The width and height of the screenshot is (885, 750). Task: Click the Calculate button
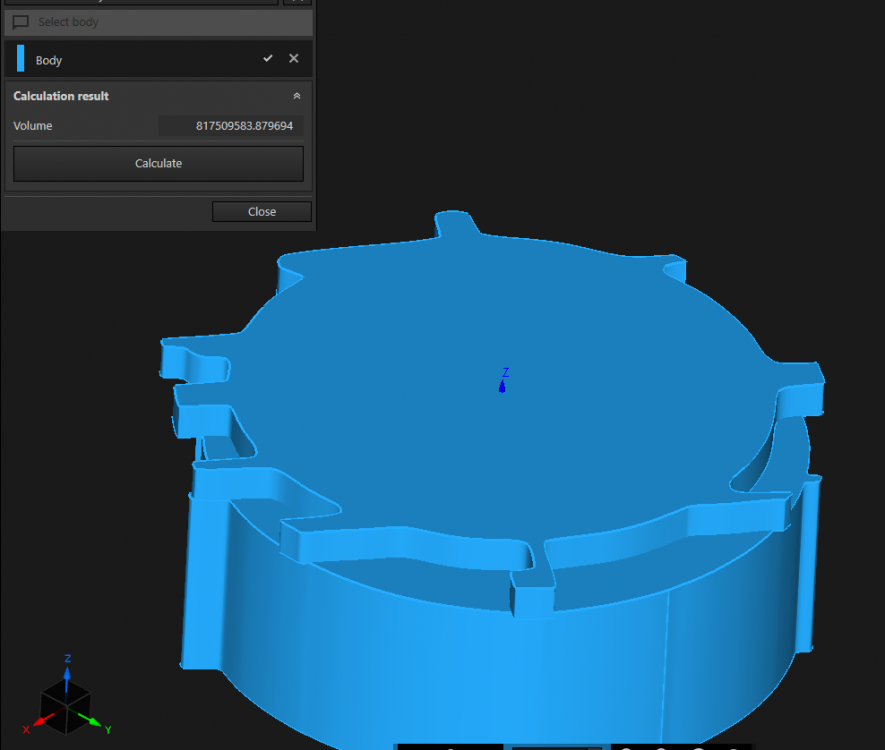point(158,164)
